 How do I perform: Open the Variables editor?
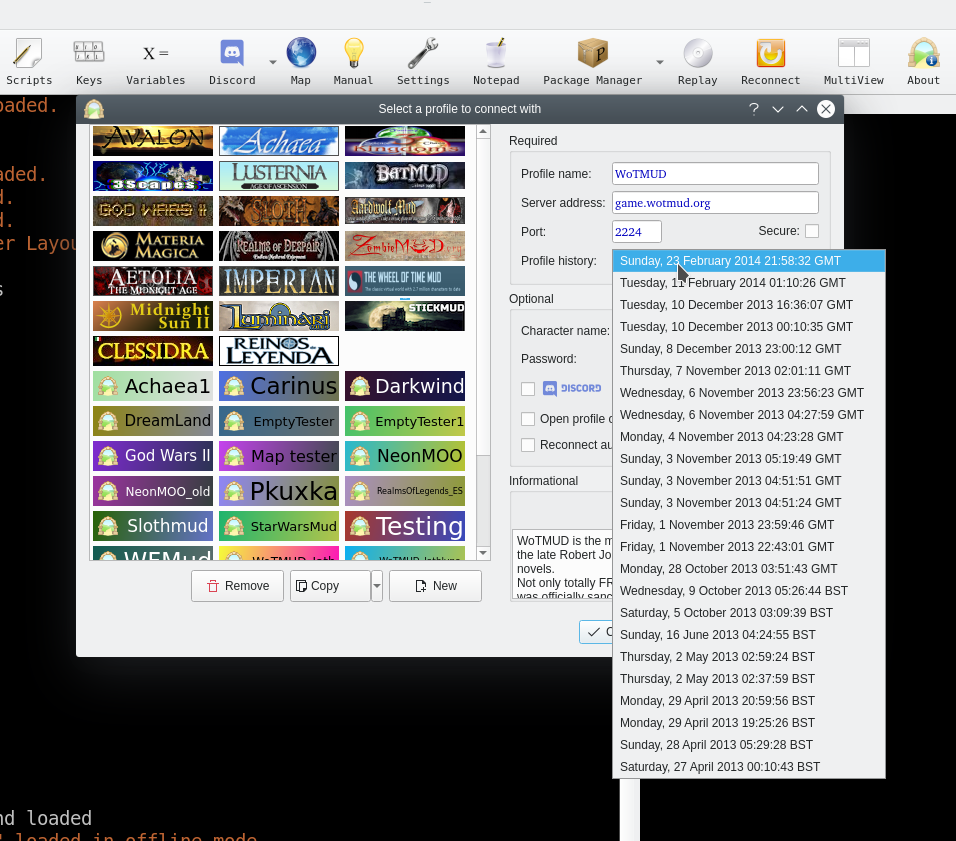click(x=155, y=62)
